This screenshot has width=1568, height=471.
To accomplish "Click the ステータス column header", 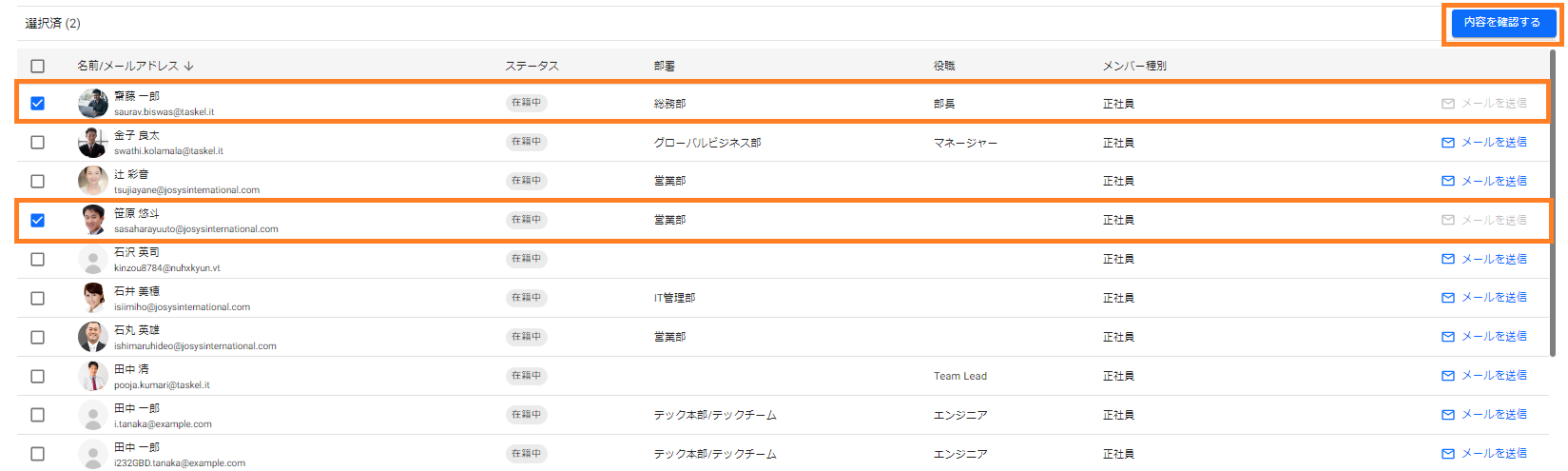I will (532, 66).
